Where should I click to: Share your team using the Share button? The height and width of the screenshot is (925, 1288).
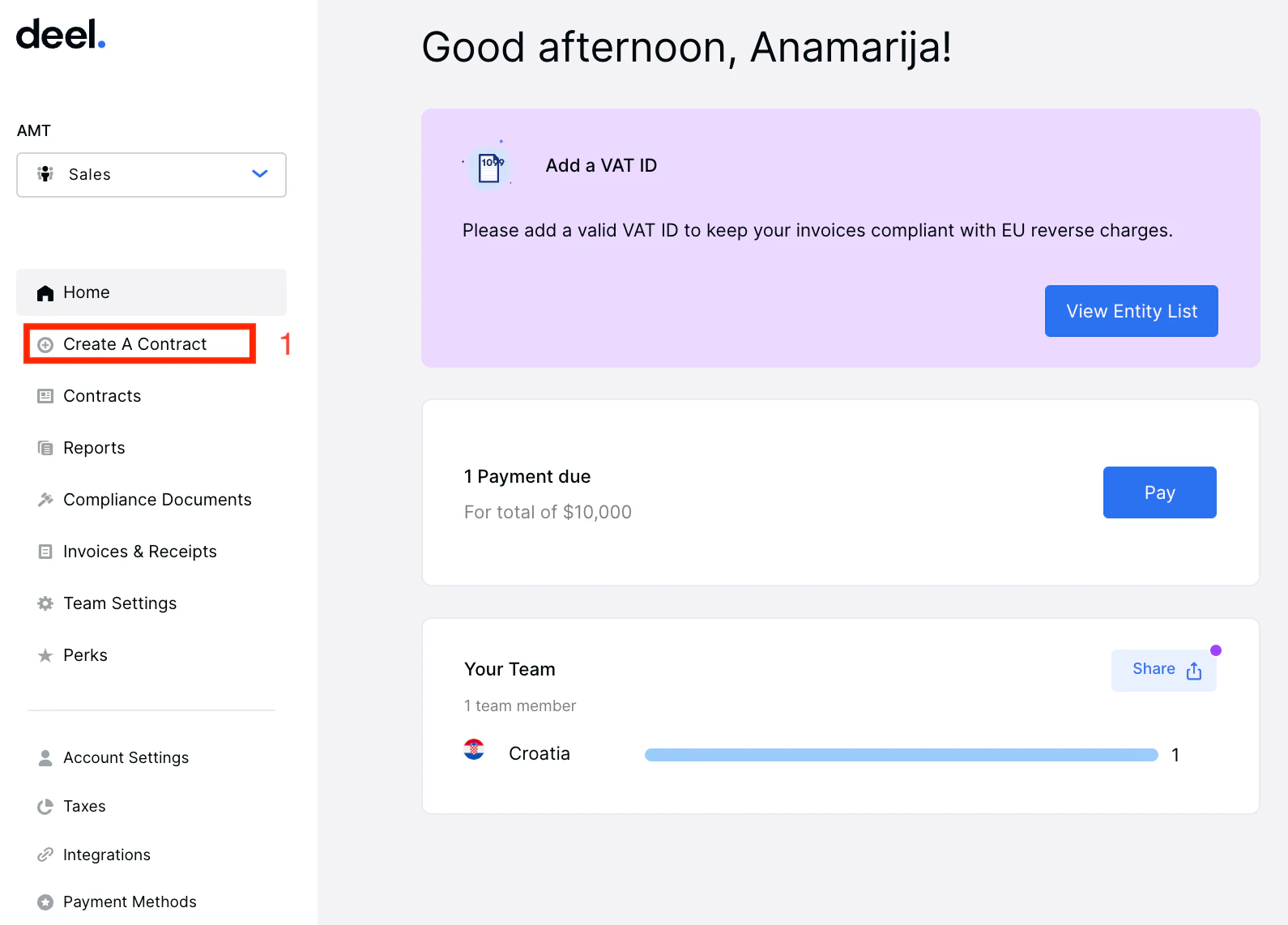point(1164,670)
